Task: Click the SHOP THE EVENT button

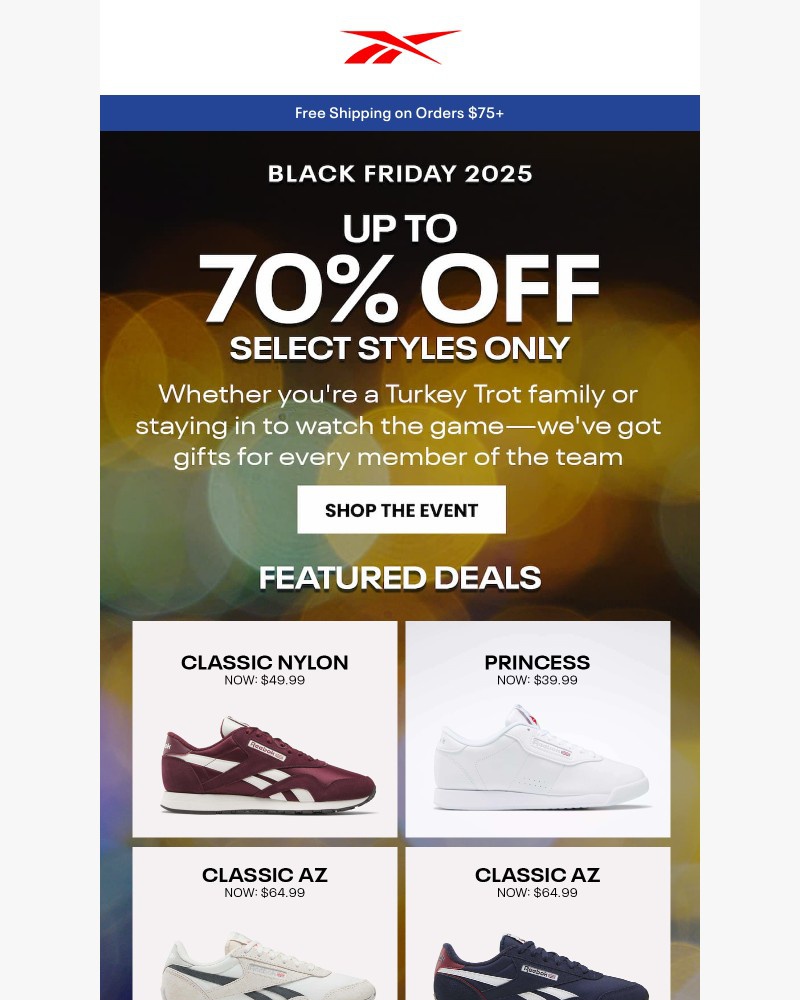Action: [401, 509]
